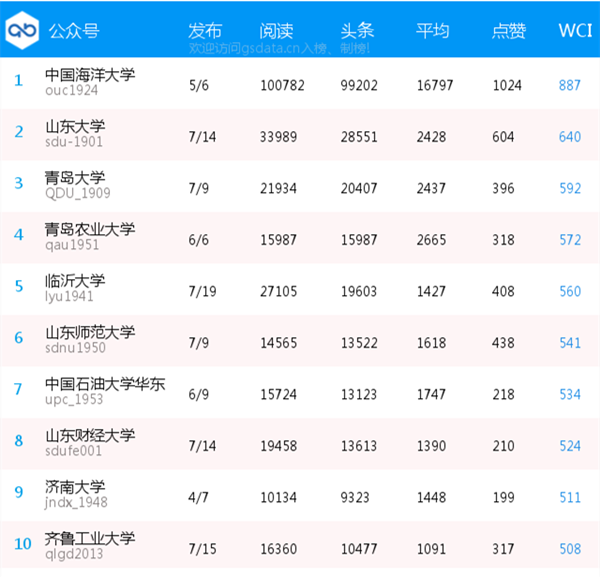This screenshot has height=577, width=600.
Task: Click headline reads value 10477
Action: click(x=359, y=549)
